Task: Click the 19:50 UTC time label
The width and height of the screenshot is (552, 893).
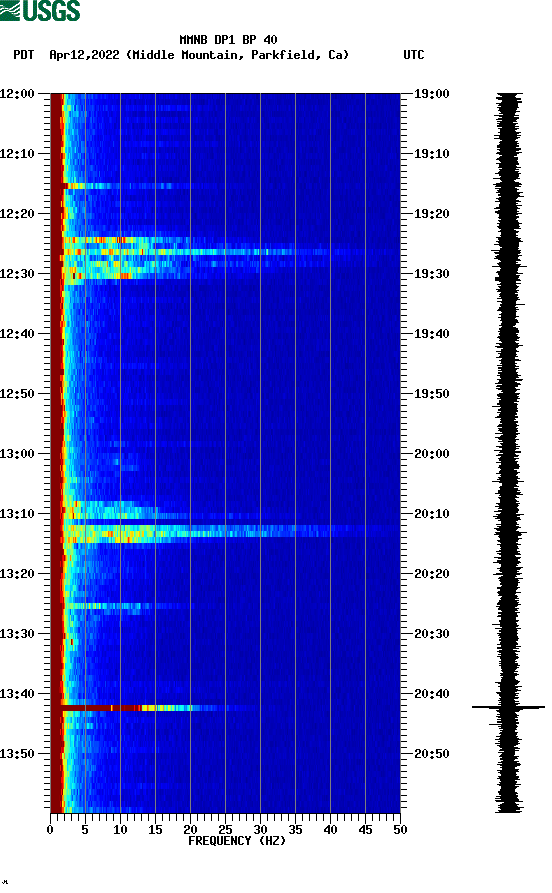Action: click(432, 394)
